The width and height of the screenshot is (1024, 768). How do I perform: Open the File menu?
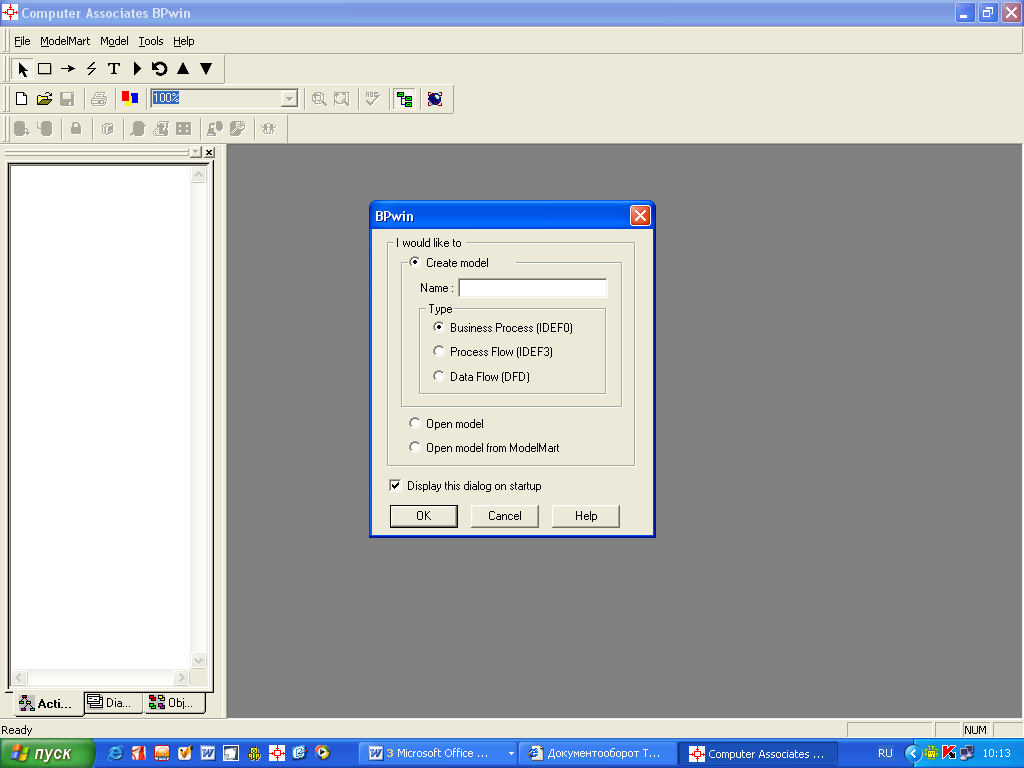22,41
